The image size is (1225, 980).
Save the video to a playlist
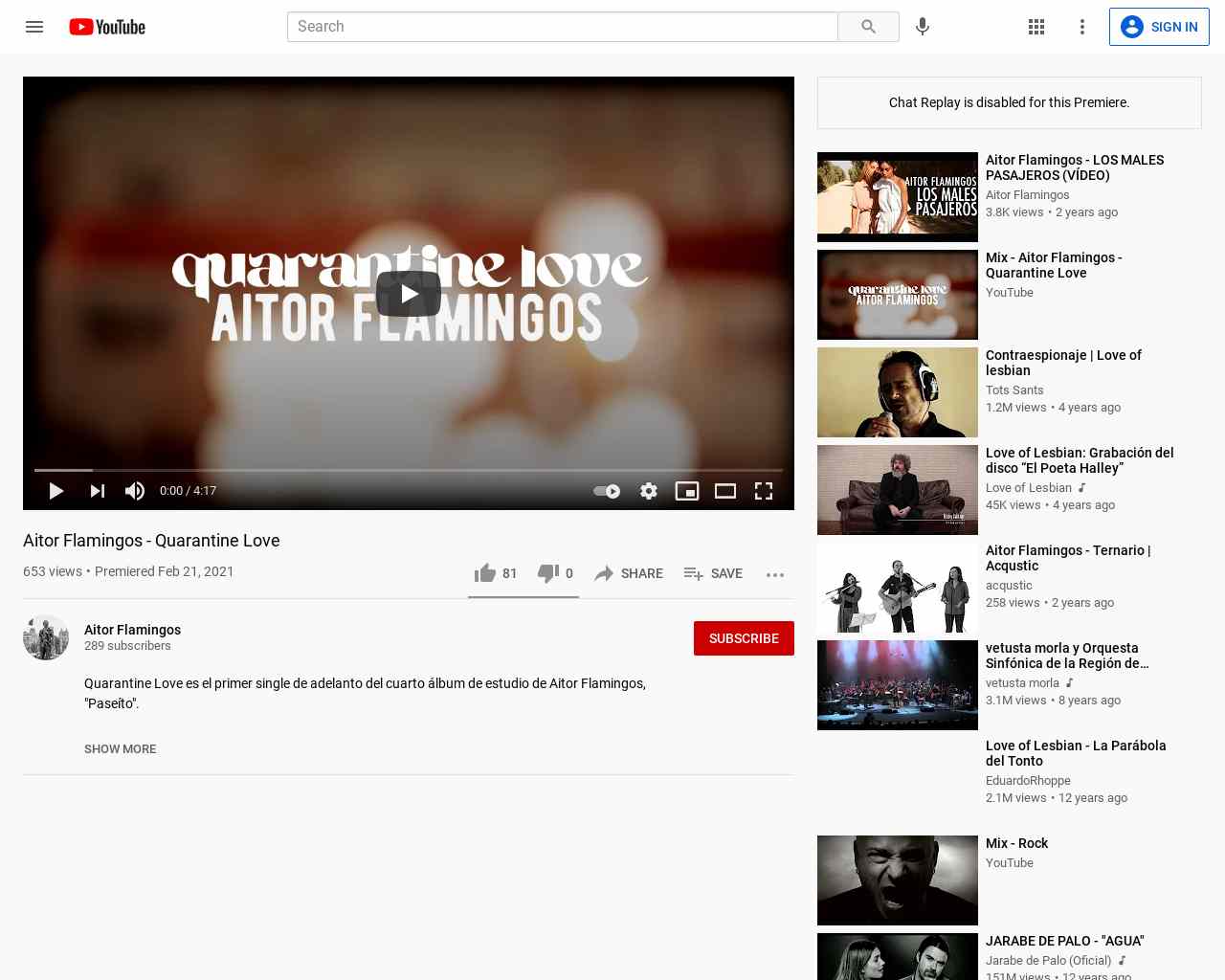(713, 573)
